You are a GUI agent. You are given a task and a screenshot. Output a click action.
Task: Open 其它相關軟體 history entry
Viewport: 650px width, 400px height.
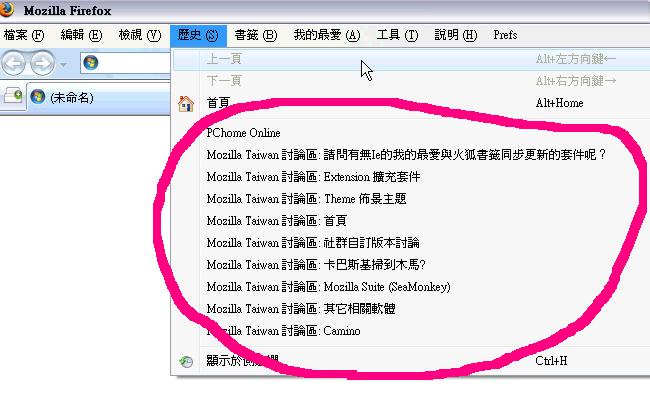tap(411, 309)
